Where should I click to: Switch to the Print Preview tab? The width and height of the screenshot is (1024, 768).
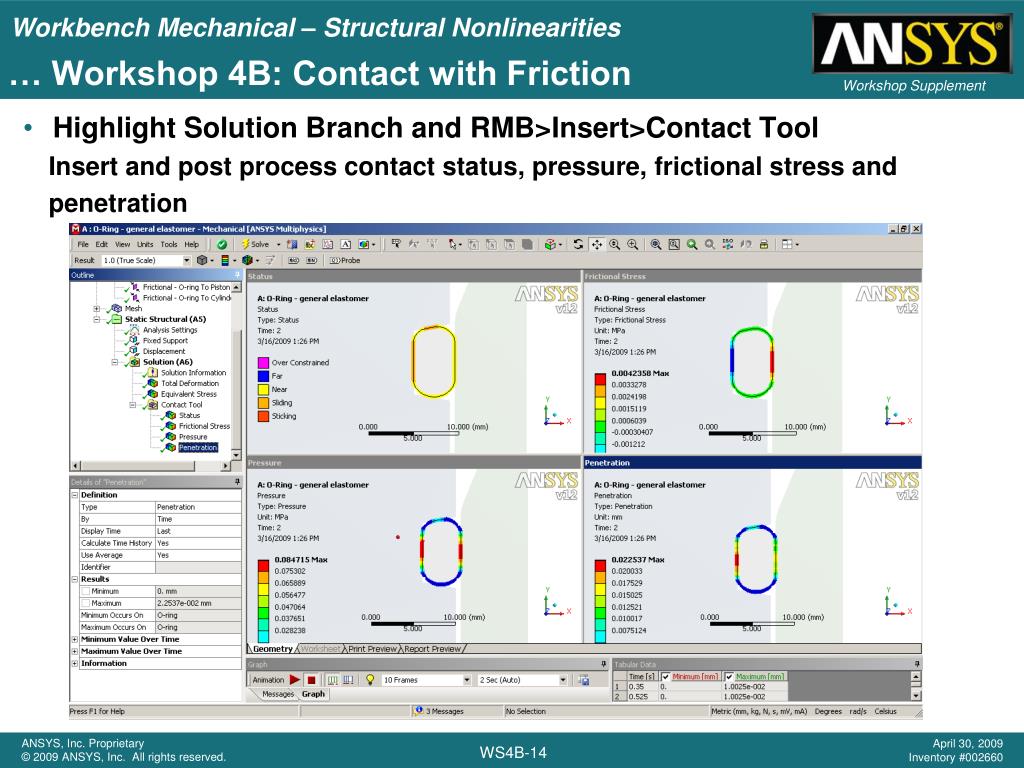coord(372,649)
